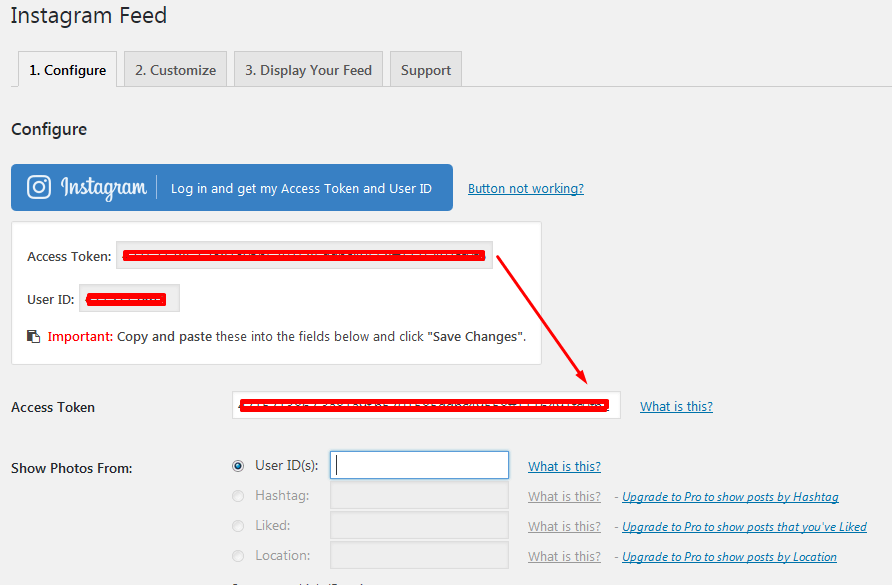Image resolution: width=892 pixels, height=585 pixels.
Task: Click the Instagram camera logo icon
Action: (x=39, y=187)
